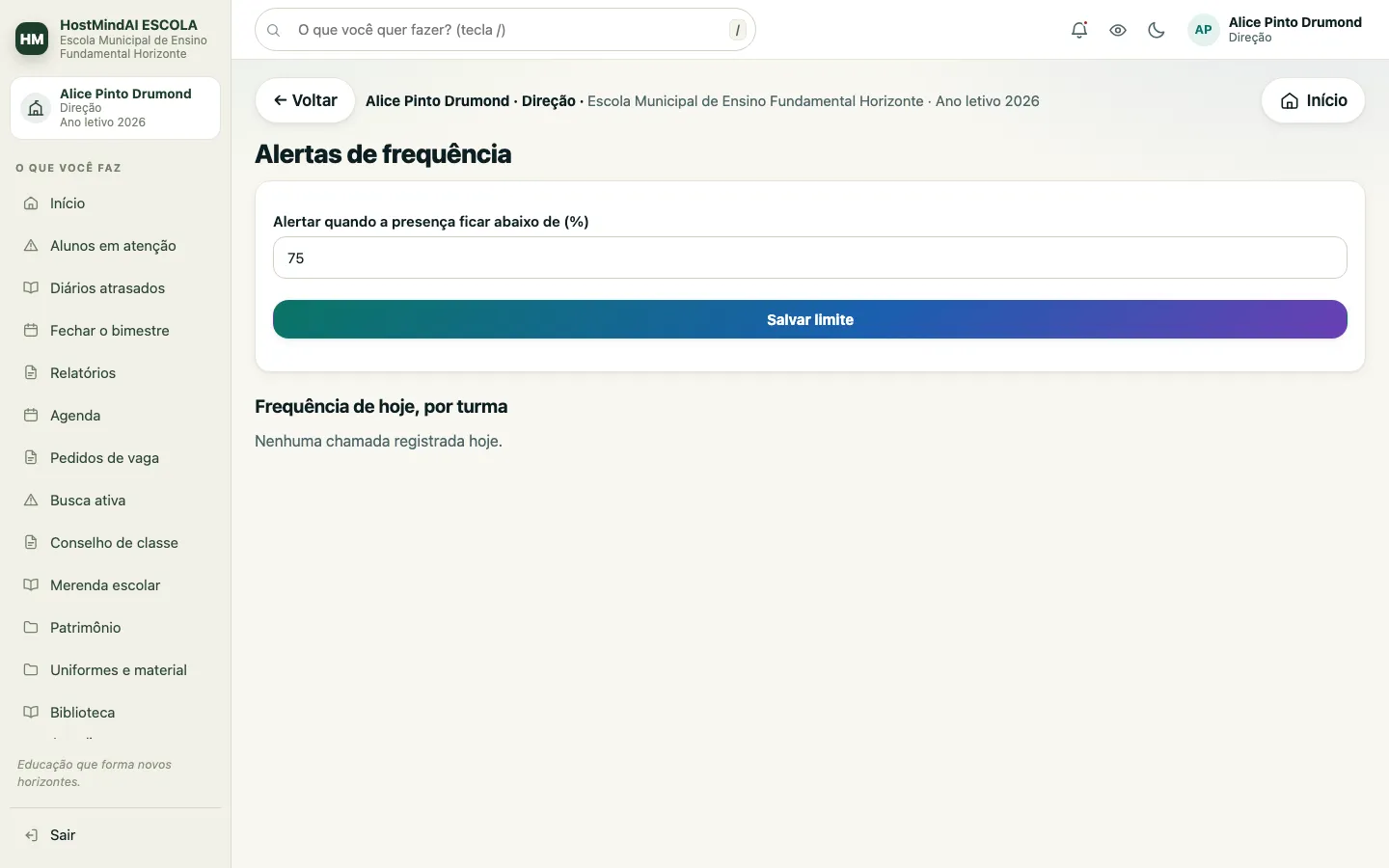Click the Sair logout arrow icon

coord(31,835)
